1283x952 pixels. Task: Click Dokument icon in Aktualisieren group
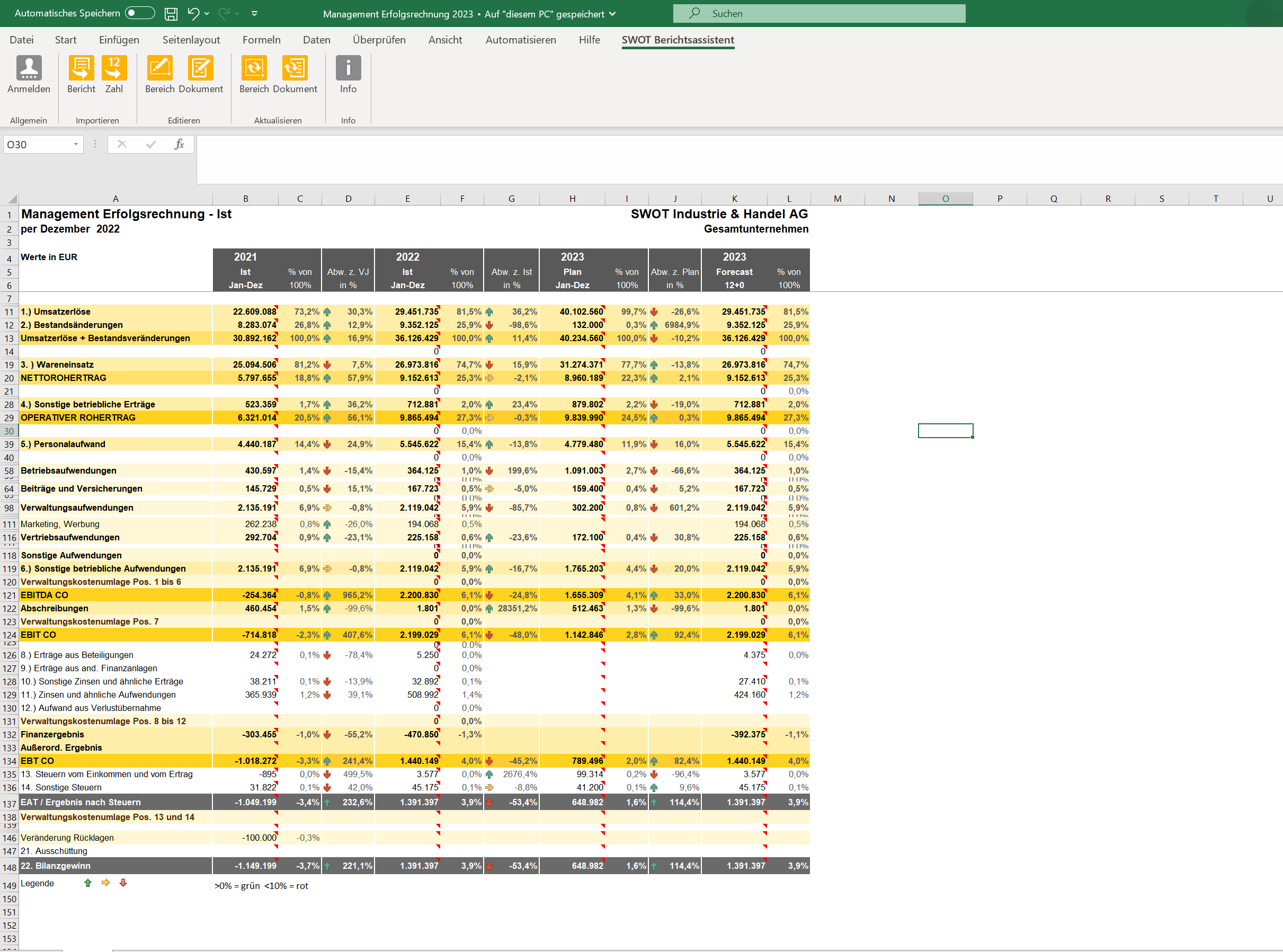[295, 68]
